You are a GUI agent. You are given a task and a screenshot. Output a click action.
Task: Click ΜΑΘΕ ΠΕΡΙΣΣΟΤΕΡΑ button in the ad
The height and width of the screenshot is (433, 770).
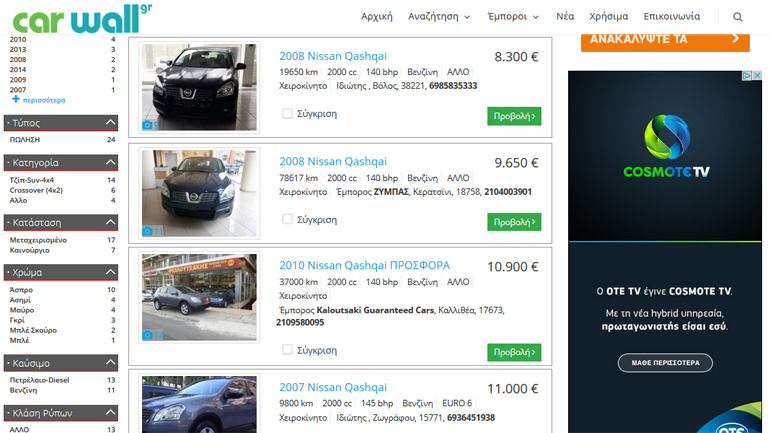pos(665,363)
